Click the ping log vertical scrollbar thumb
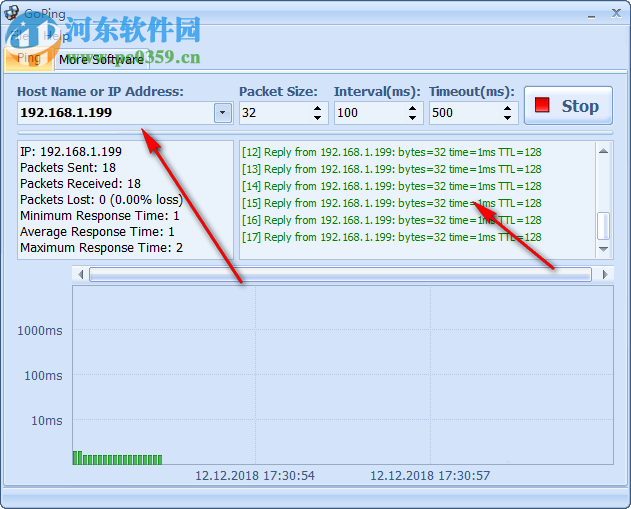The image size is (631, 509). pos(603,226)
